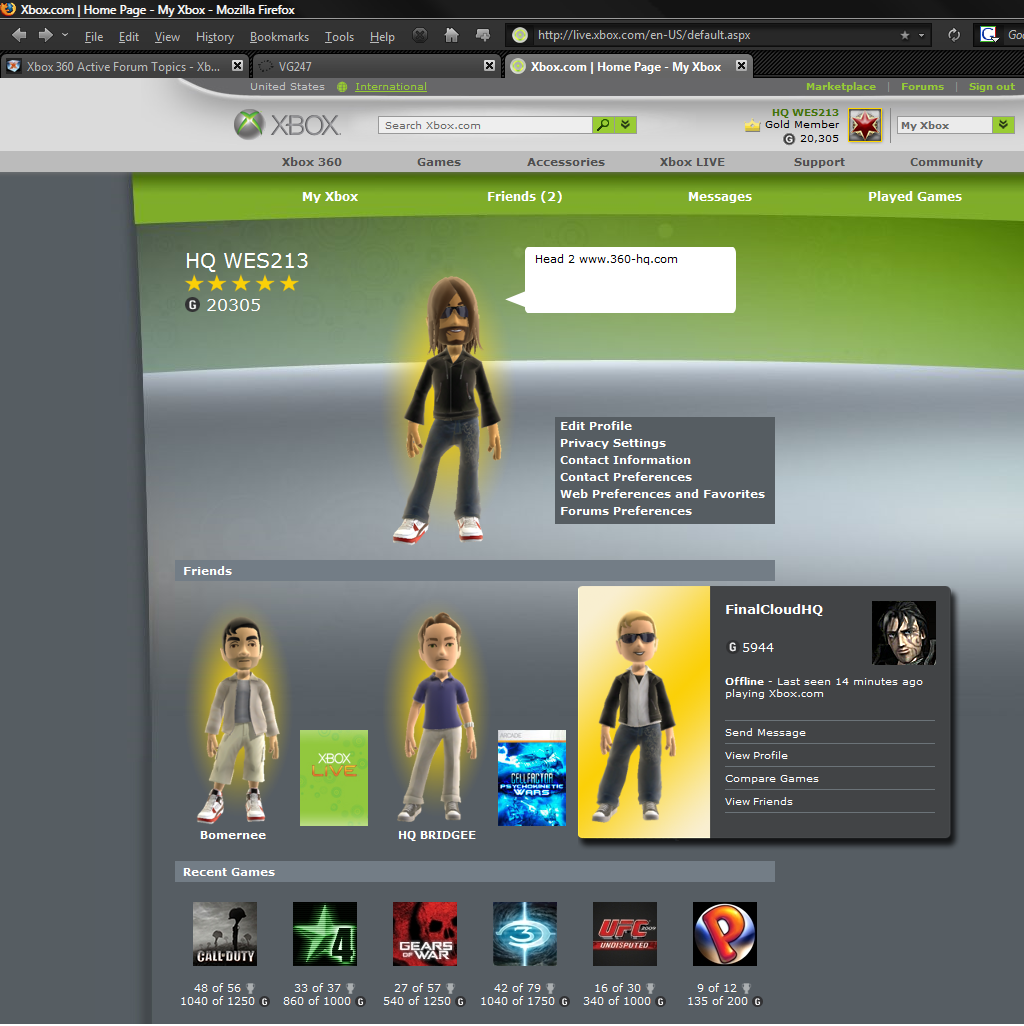
Task: Open Web Preferences and Favorites
Action: pos(662,494)
